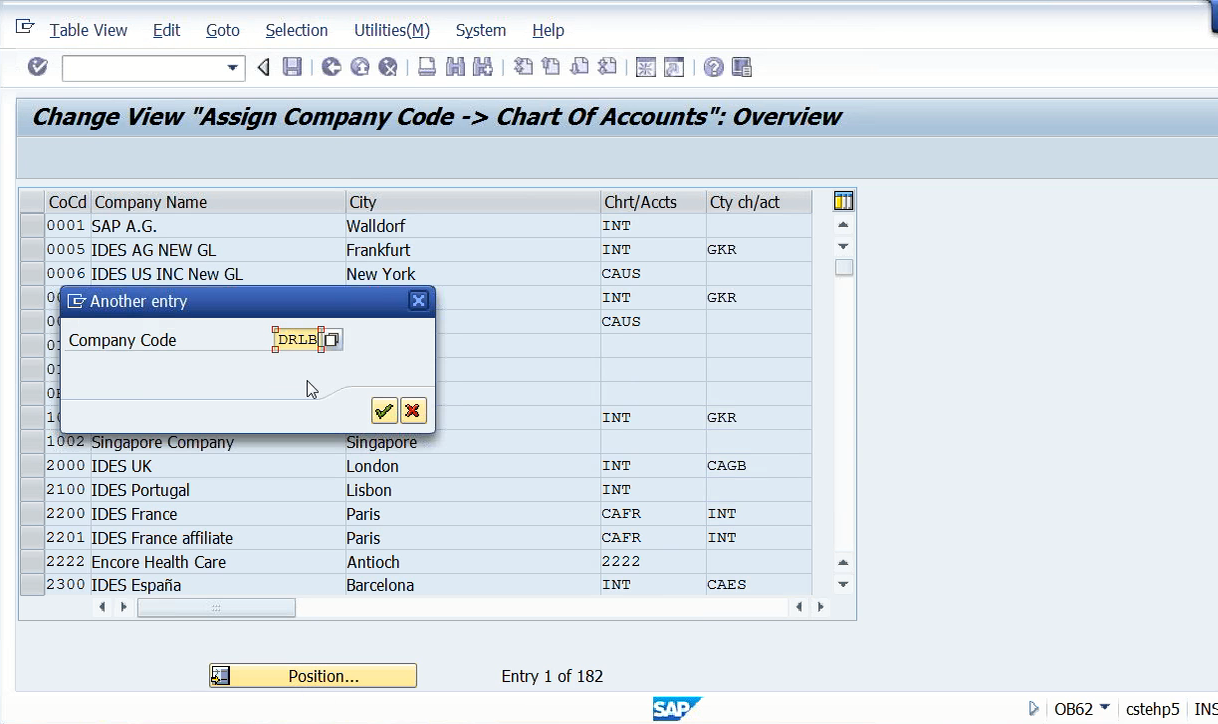Open the command field dropdown arrow

point(234,68)
